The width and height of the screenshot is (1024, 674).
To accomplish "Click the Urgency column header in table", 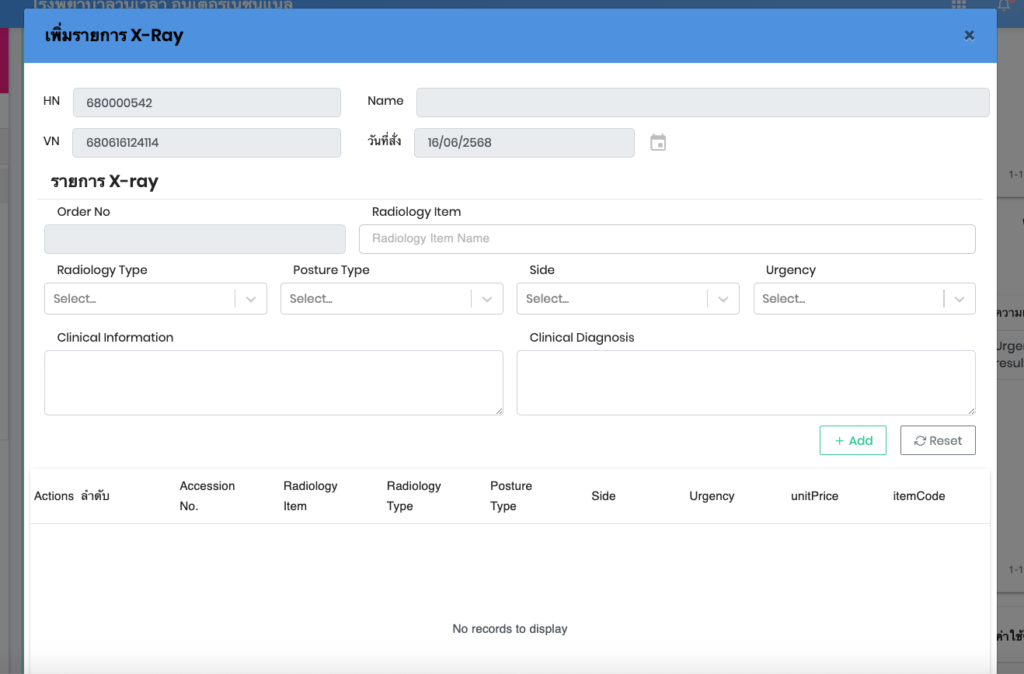I will pyautogui.click(x=711, y=496).
